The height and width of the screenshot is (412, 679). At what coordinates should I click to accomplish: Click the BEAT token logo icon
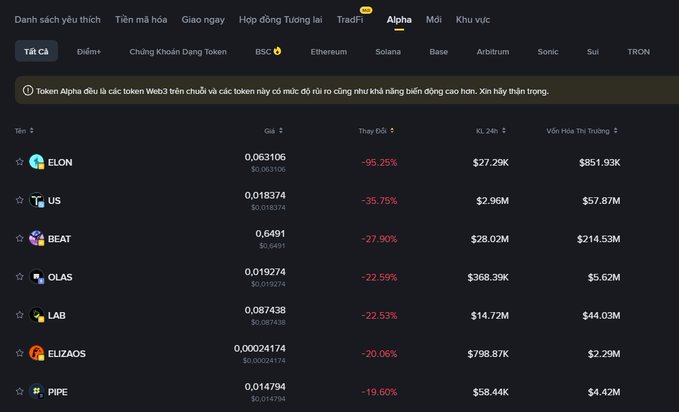coord(36,238)
